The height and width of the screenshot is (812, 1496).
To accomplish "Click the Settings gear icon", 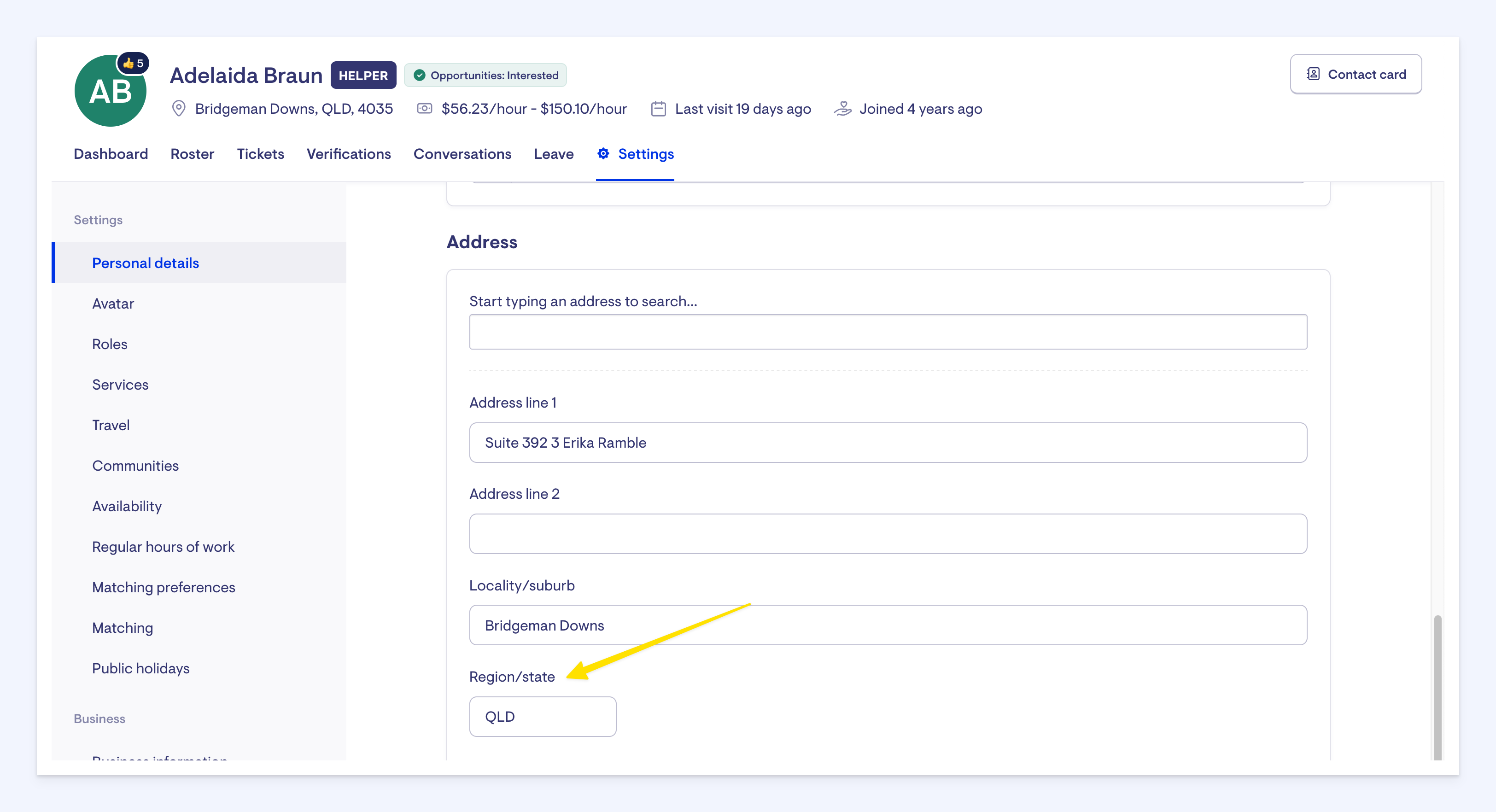I will click(x=603, y=153).
